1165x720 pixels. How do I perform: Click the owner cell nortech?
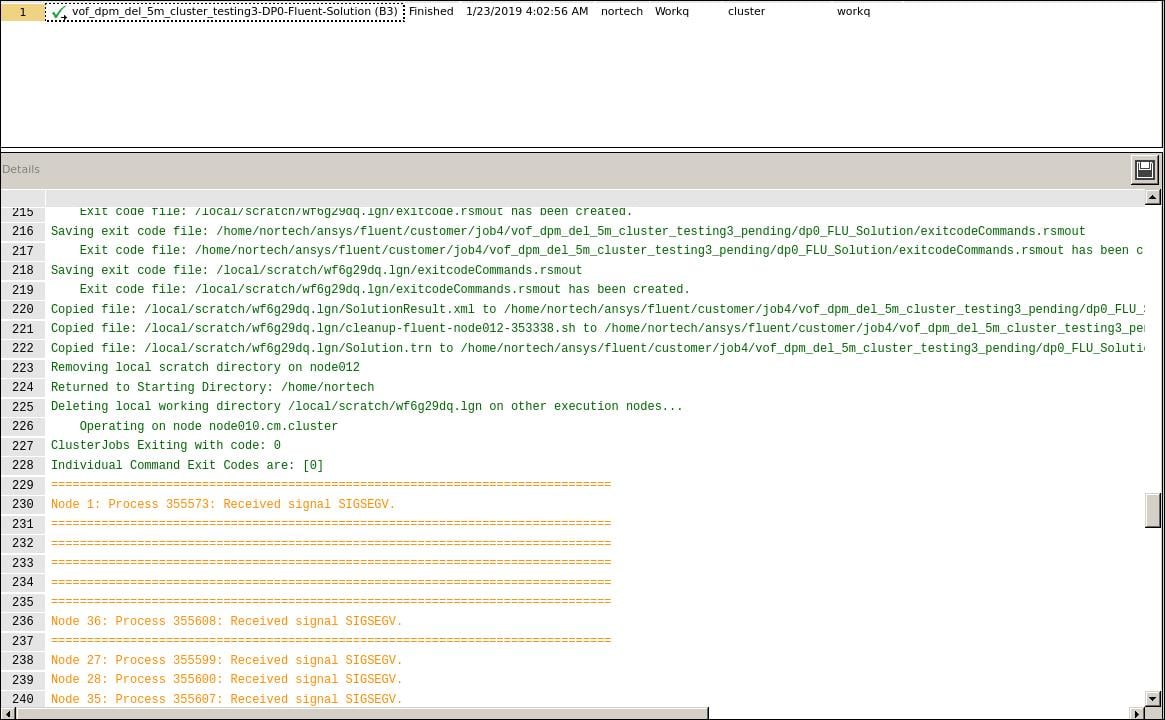pyautogui.click(x=622, y=11)
